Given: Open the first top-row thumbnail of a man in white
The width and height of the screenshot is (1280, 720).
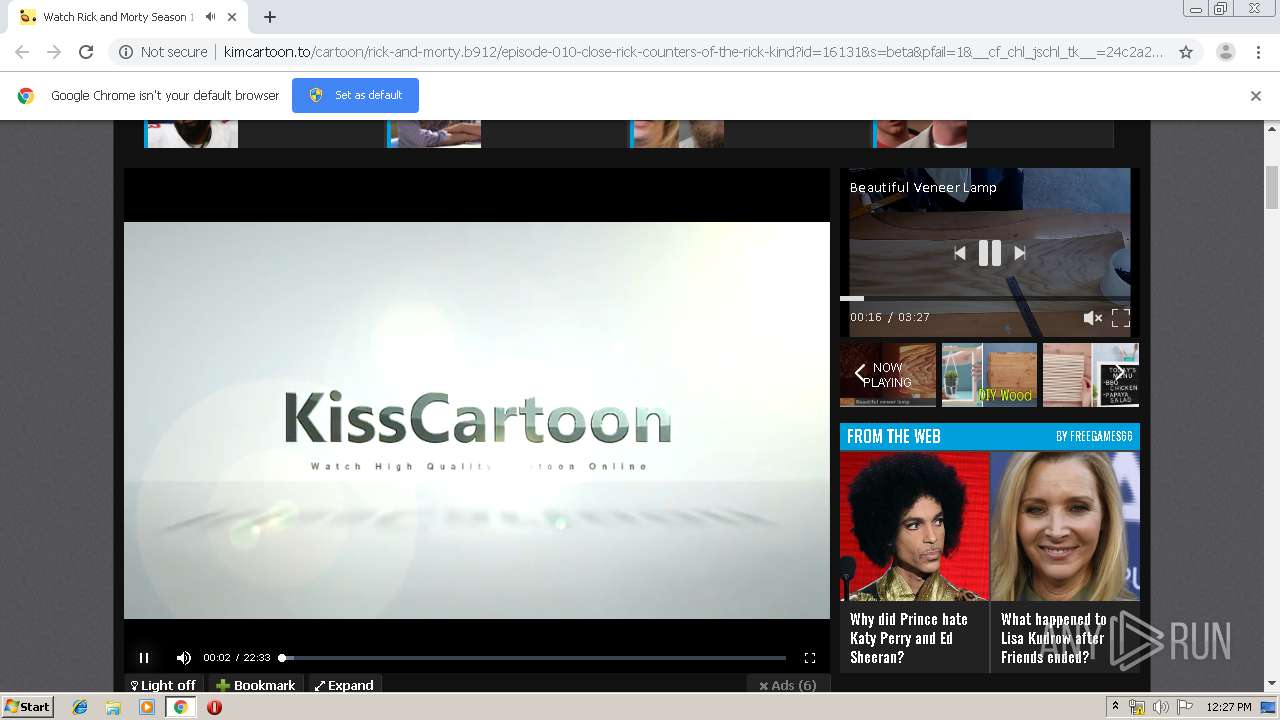Looking at the screenshot, I should point(191,134).
